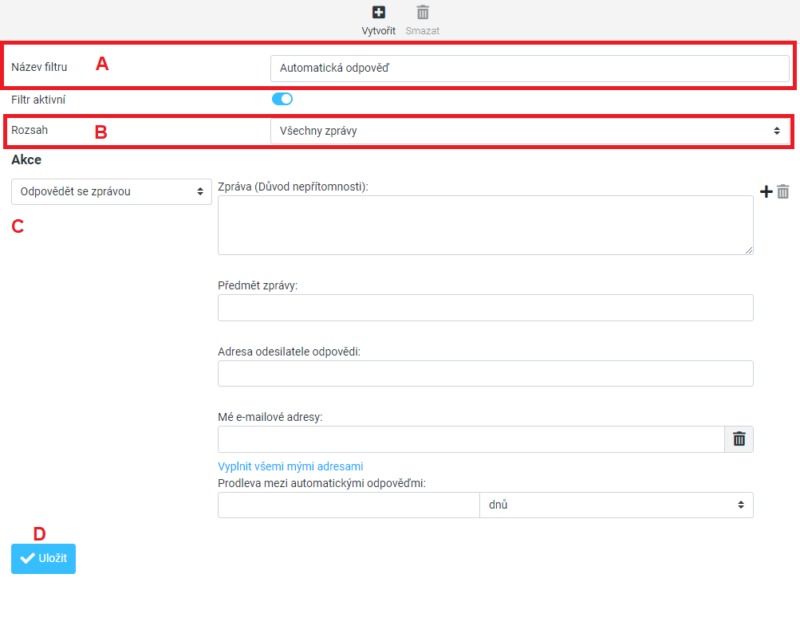Click the Filtr aktivní label text
Screen dimensions: 800x633
tap(39, 100)
